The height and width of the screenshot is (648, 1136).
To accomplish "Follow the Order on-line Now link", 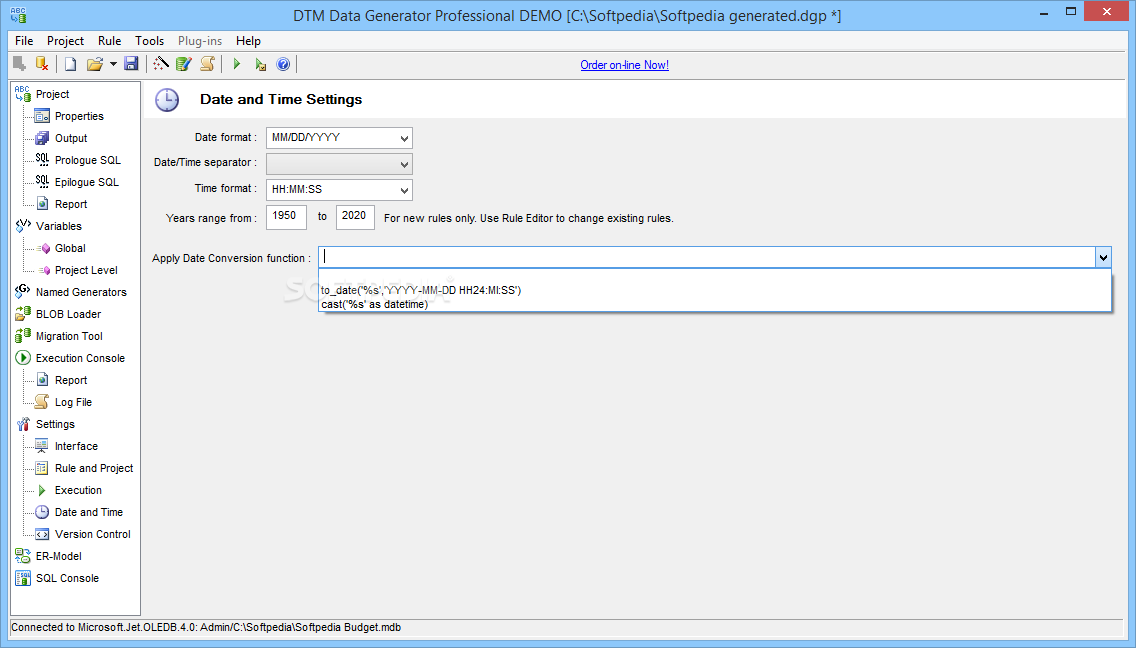I will (x=625, y=65).
